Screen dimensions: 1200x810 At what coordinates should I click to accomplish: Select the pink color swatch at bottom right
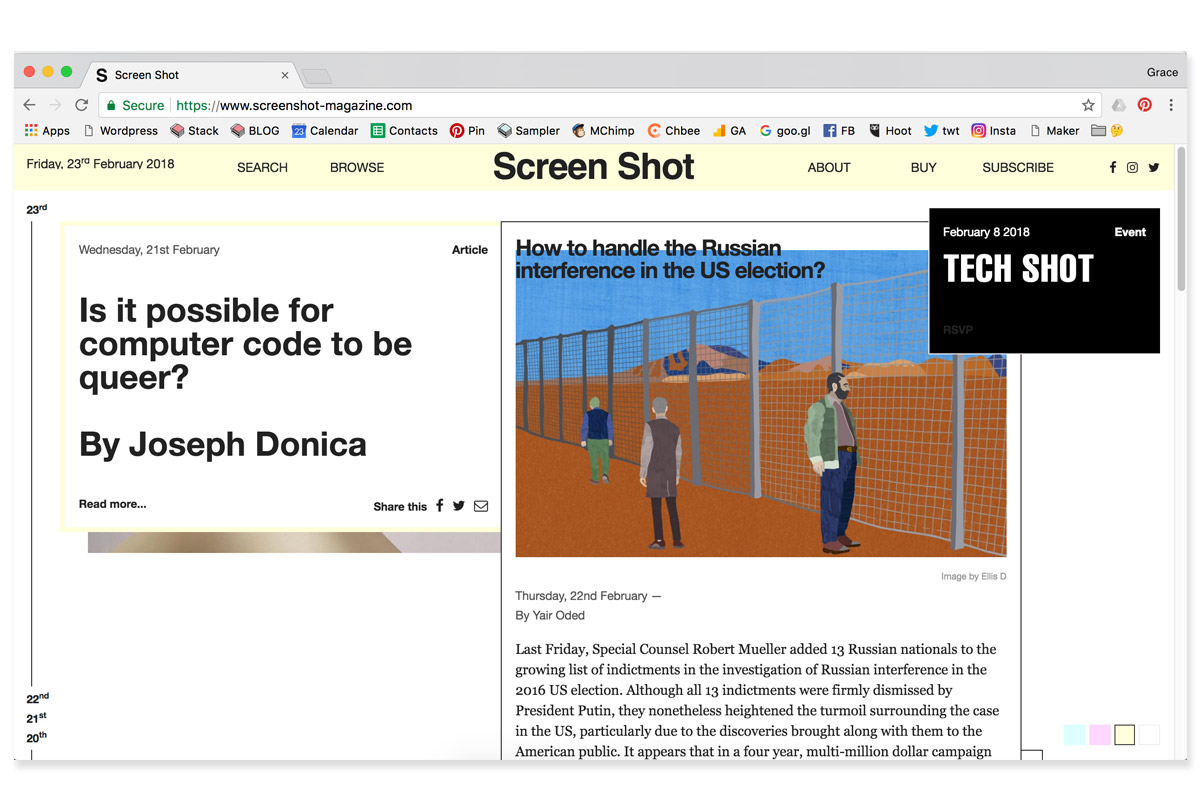[1099, 734]
